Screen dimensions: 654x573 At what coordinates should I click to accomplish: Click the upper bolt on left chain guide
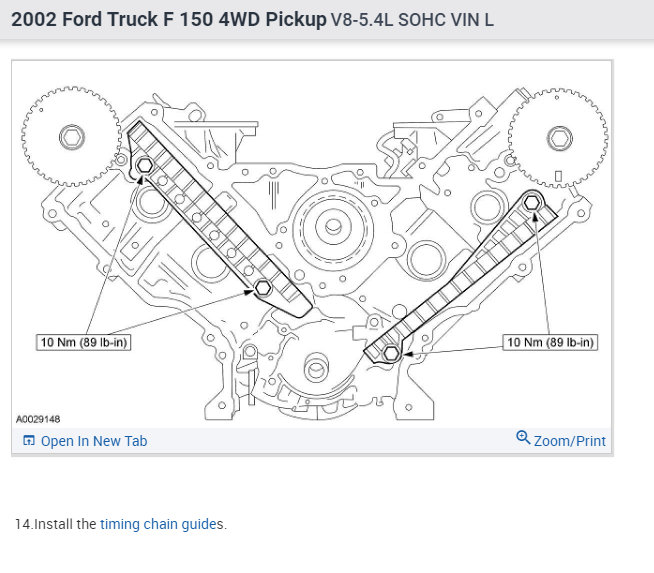[144, 166]
